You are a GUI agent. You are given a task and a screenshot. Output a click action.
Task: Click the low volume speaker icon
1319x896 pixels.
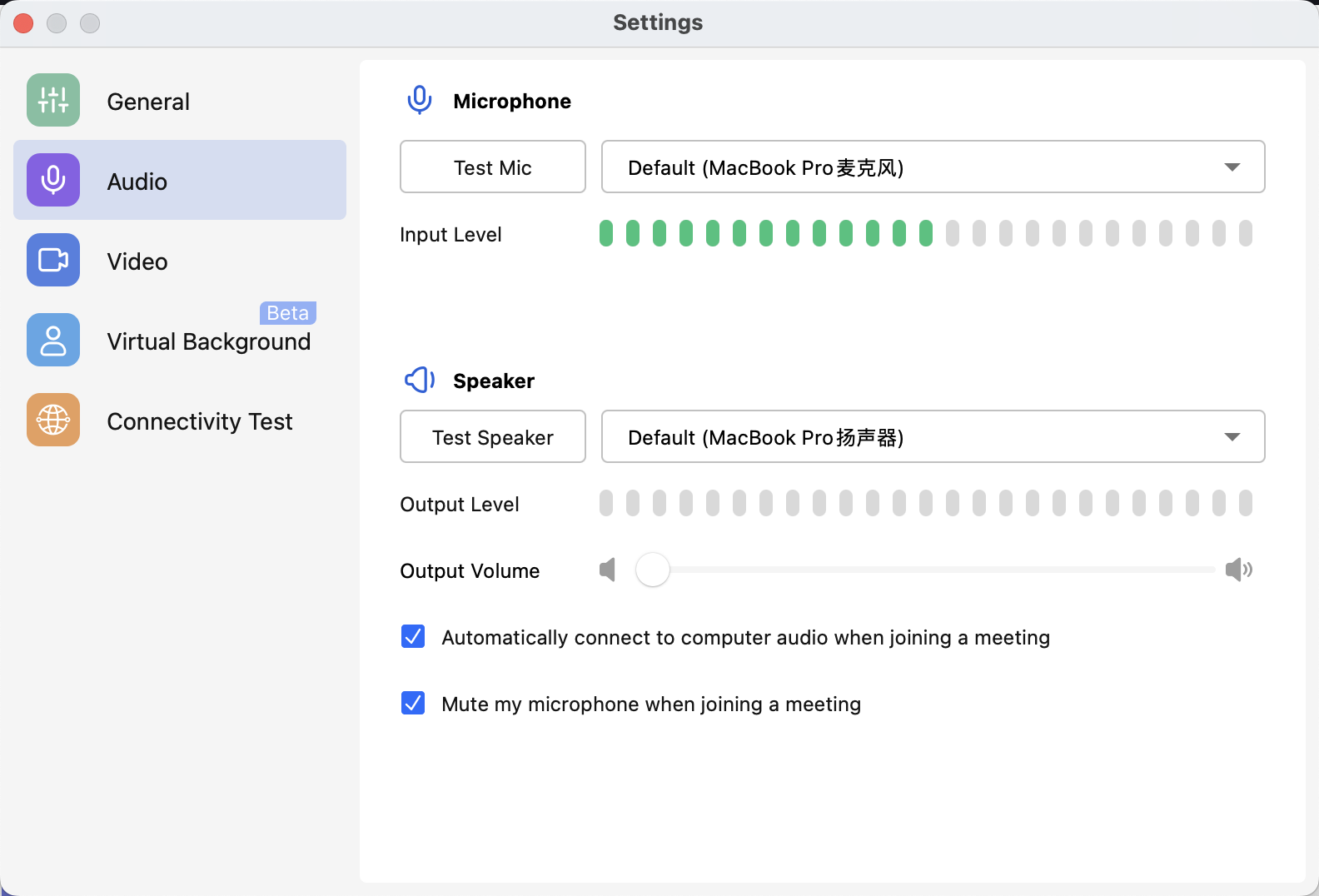(x=608, y=570)
